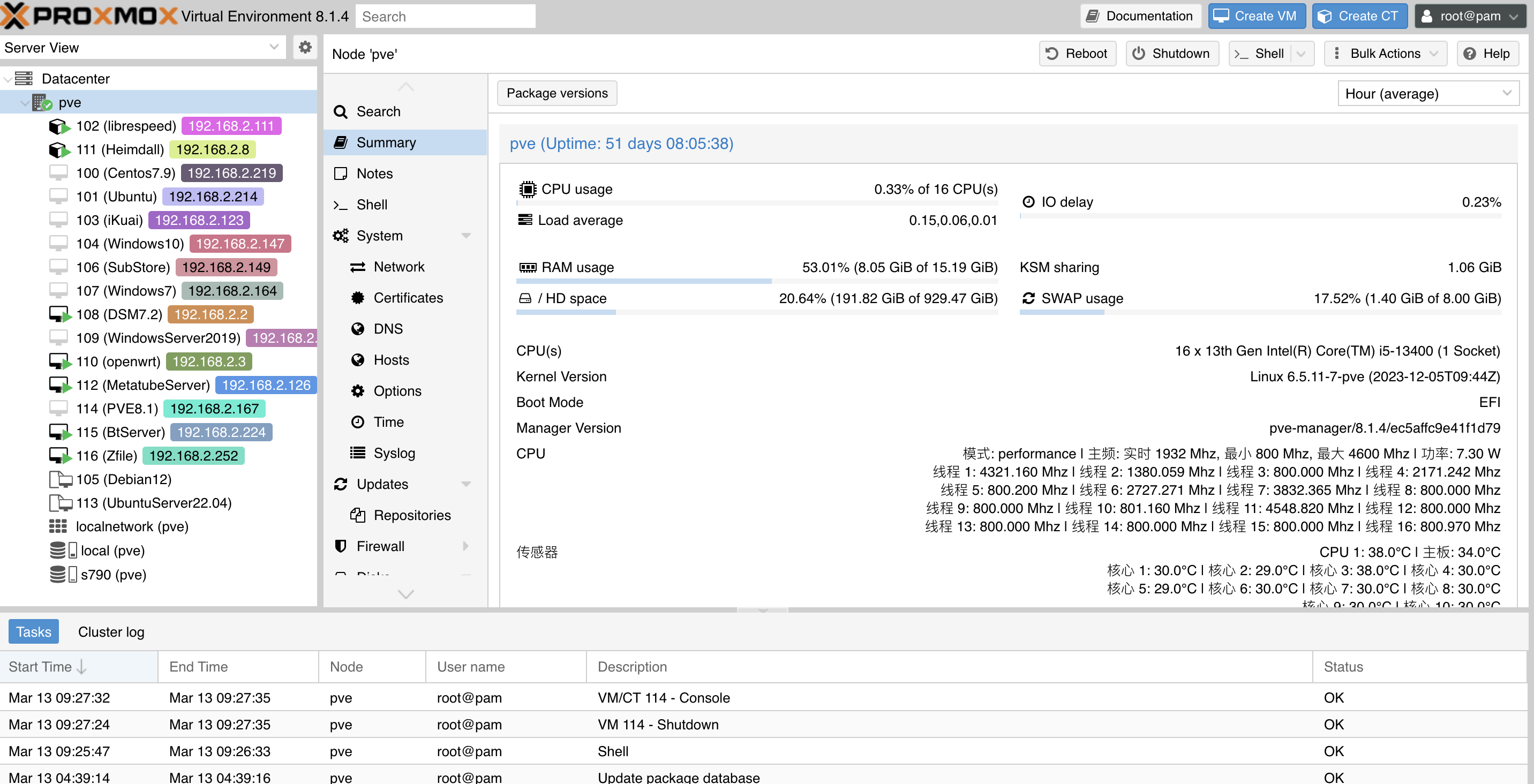Select VM 116 (Zfile) in tree

coord(159,455)
